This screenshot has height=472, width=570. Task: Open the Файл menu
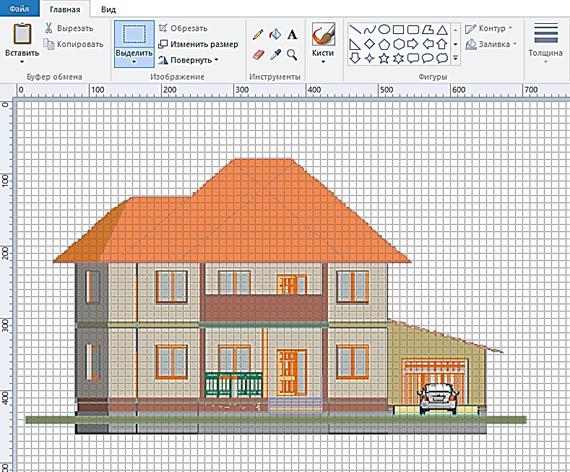tap(19, 8)
